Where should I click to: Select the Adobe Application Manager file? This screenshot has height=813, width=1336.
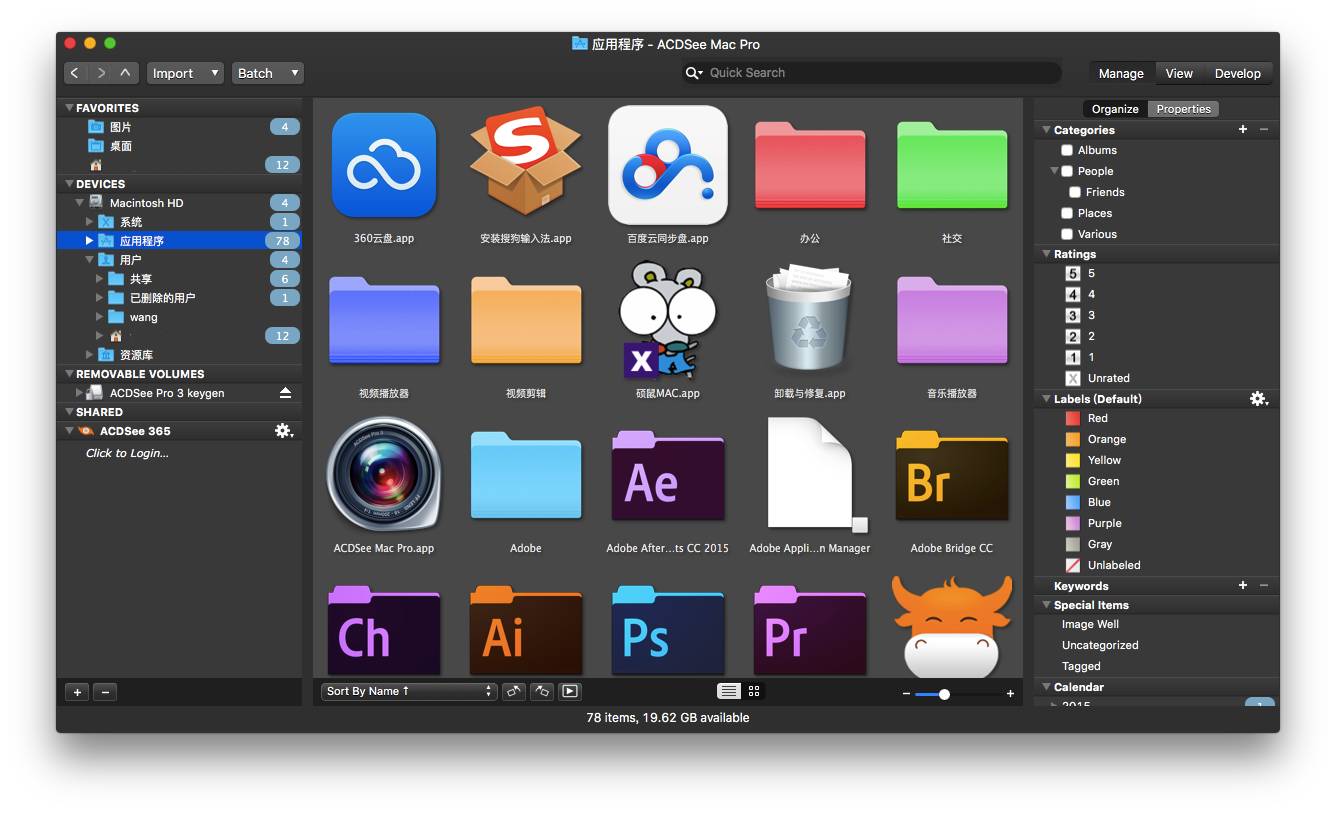816,474
